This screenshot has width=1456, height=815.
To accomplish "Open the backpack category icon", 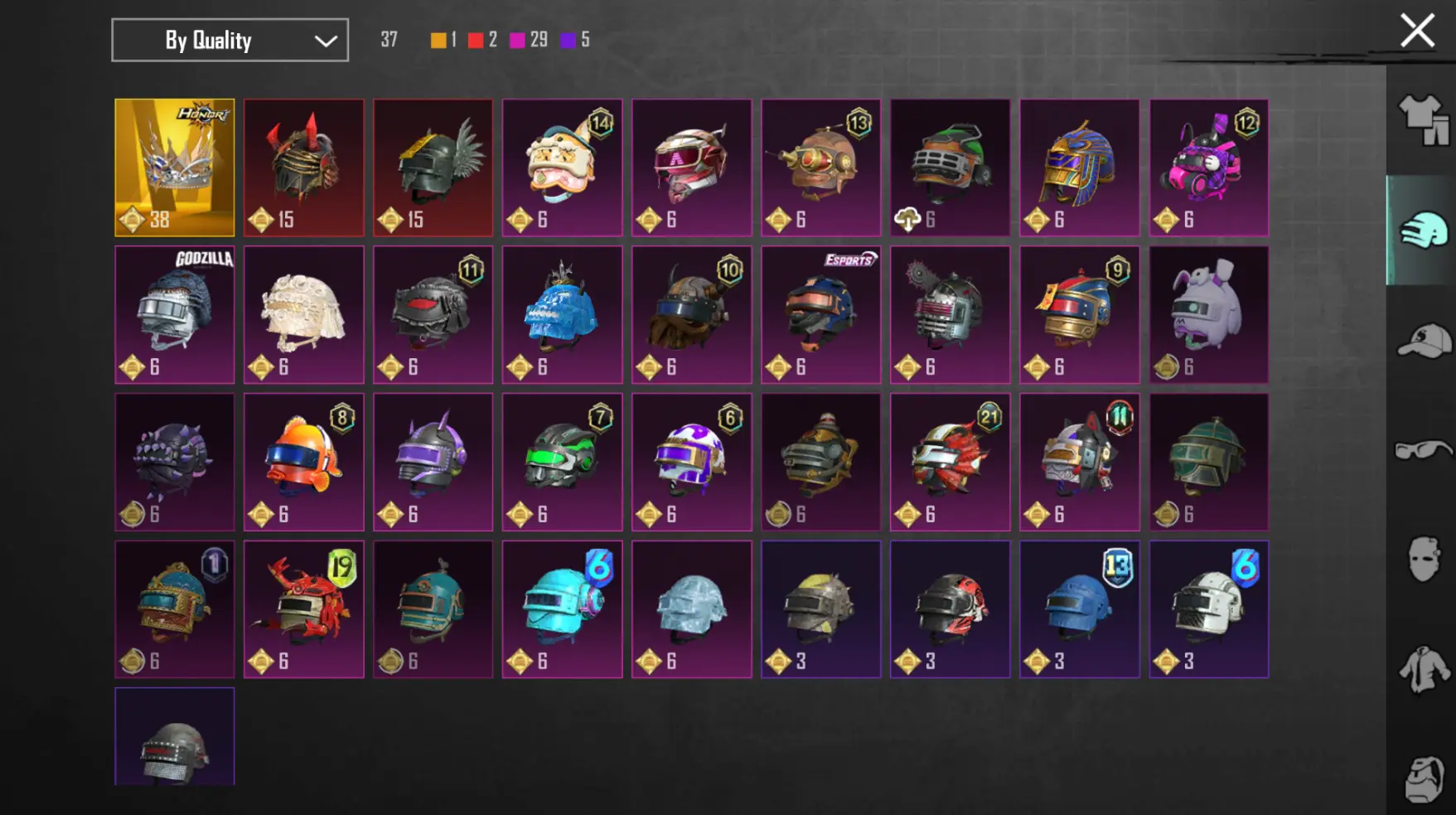I will click(x=1424, y=778).
